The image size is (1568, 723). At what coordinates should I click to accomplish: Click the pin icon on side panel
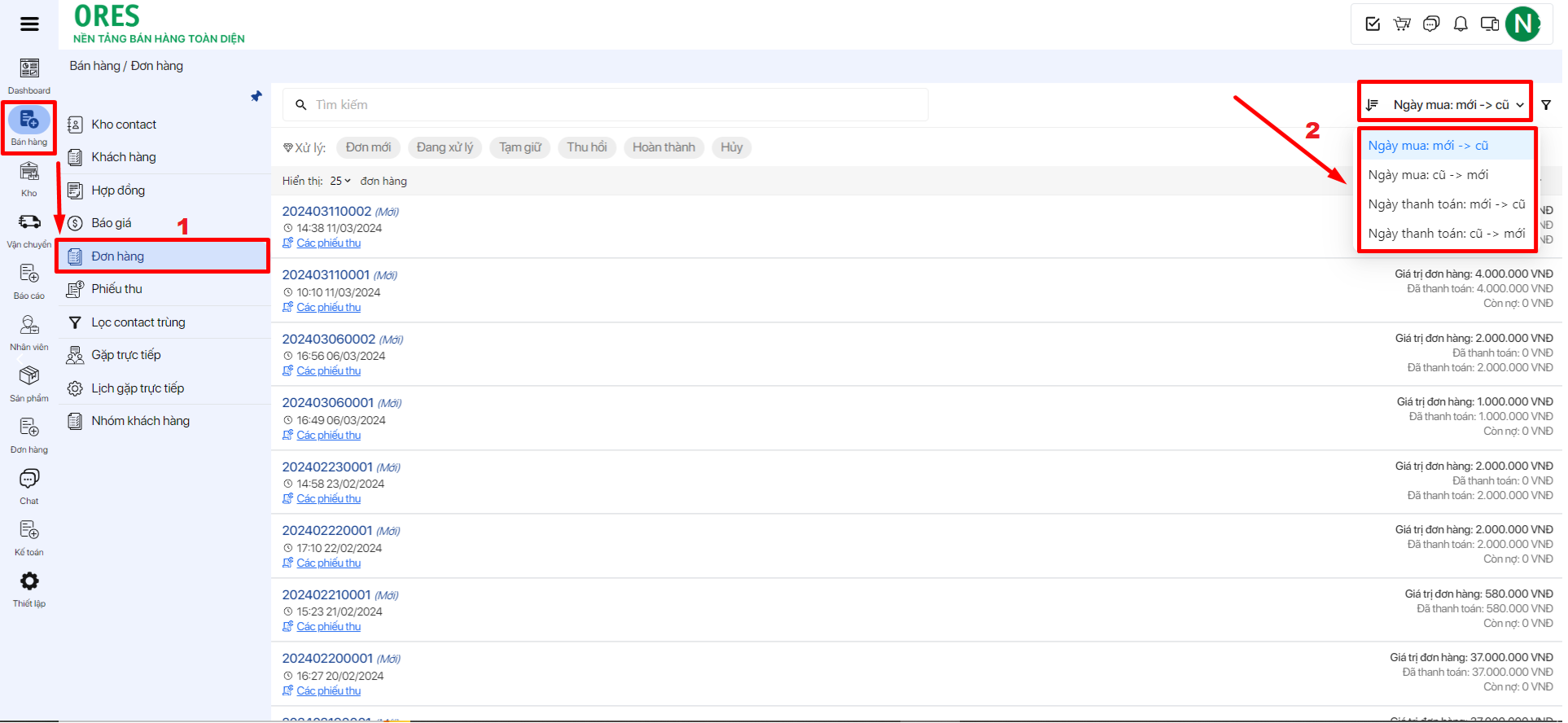256,97
